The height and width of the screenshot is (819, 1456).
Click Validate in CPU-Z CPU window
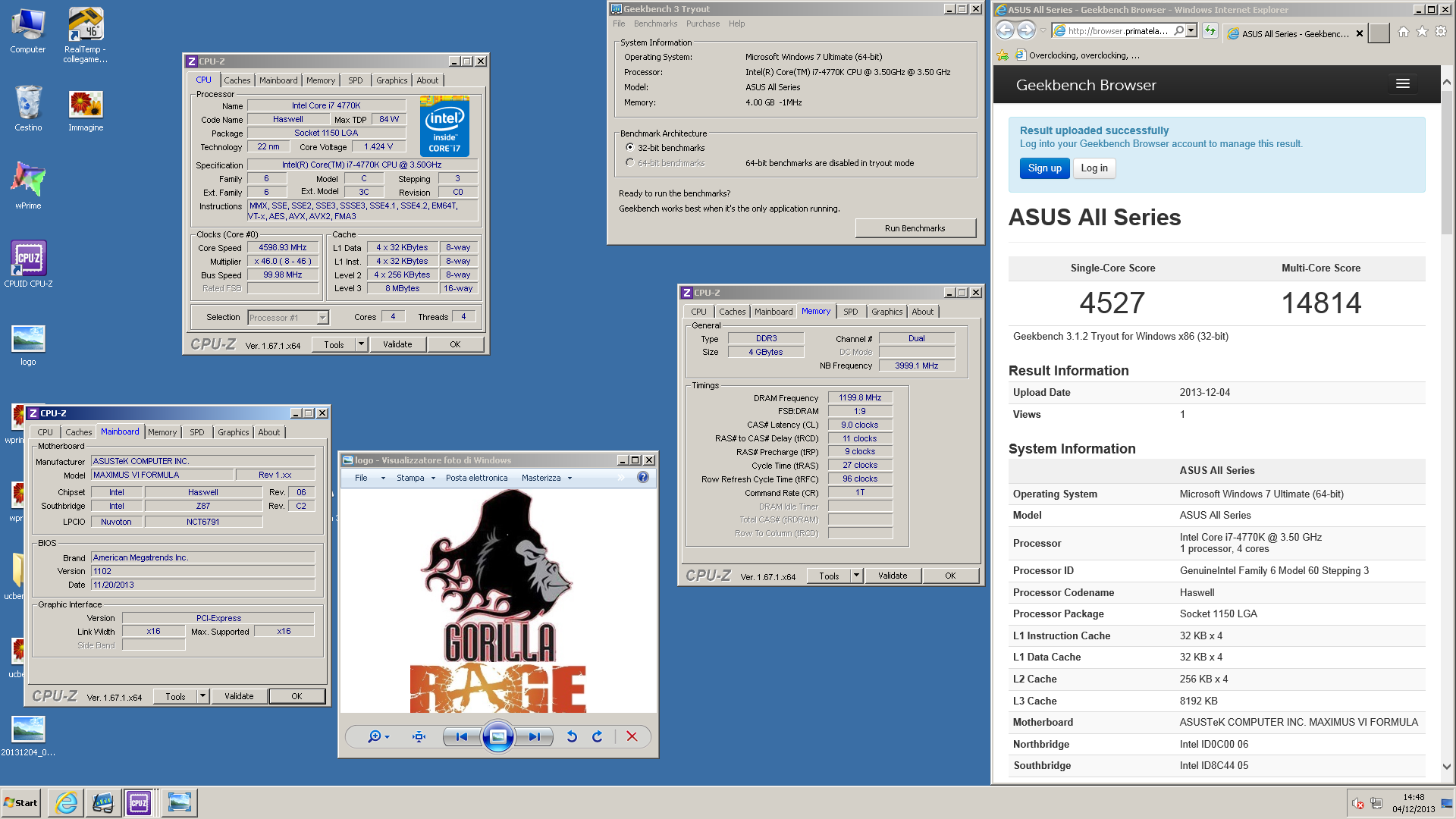397,344
